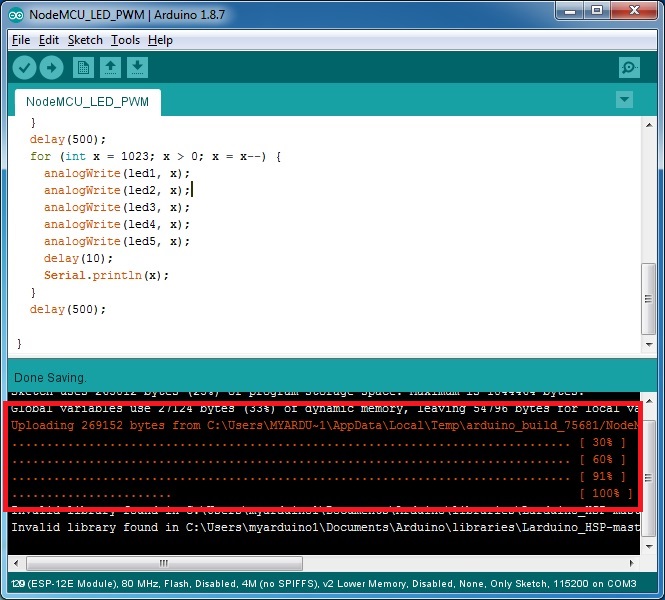Open the Sketch menu

tap(85, 40)
